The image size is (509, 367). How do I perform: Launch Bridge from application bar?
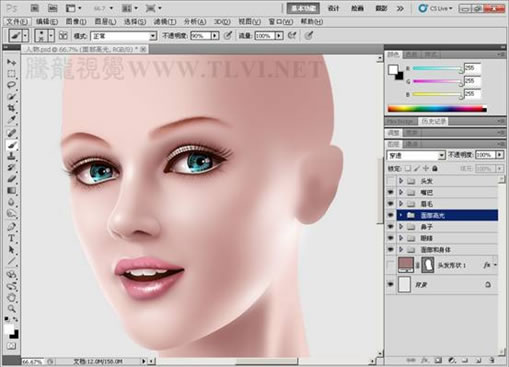pyautogui.click(x=35, y=8)
